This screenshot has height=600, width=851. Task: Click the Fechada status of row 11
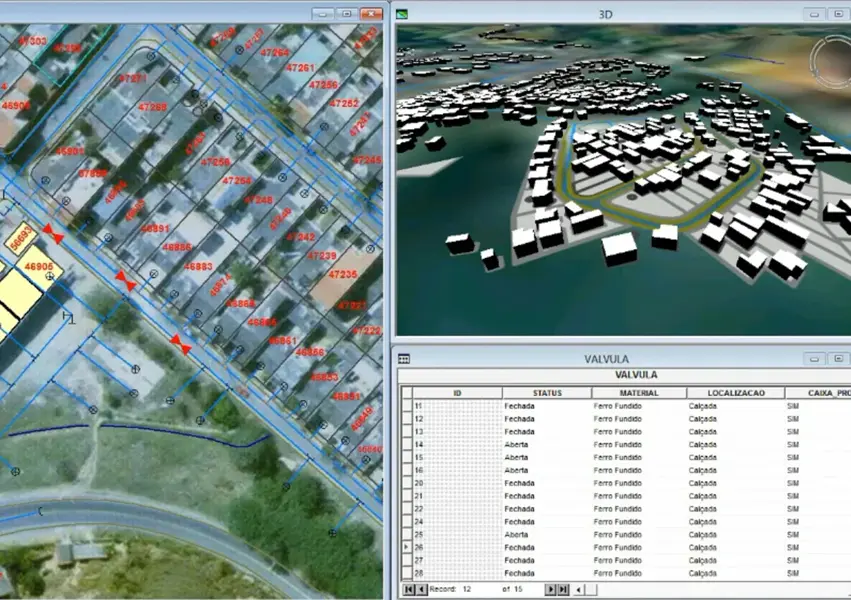pos(519,406)
